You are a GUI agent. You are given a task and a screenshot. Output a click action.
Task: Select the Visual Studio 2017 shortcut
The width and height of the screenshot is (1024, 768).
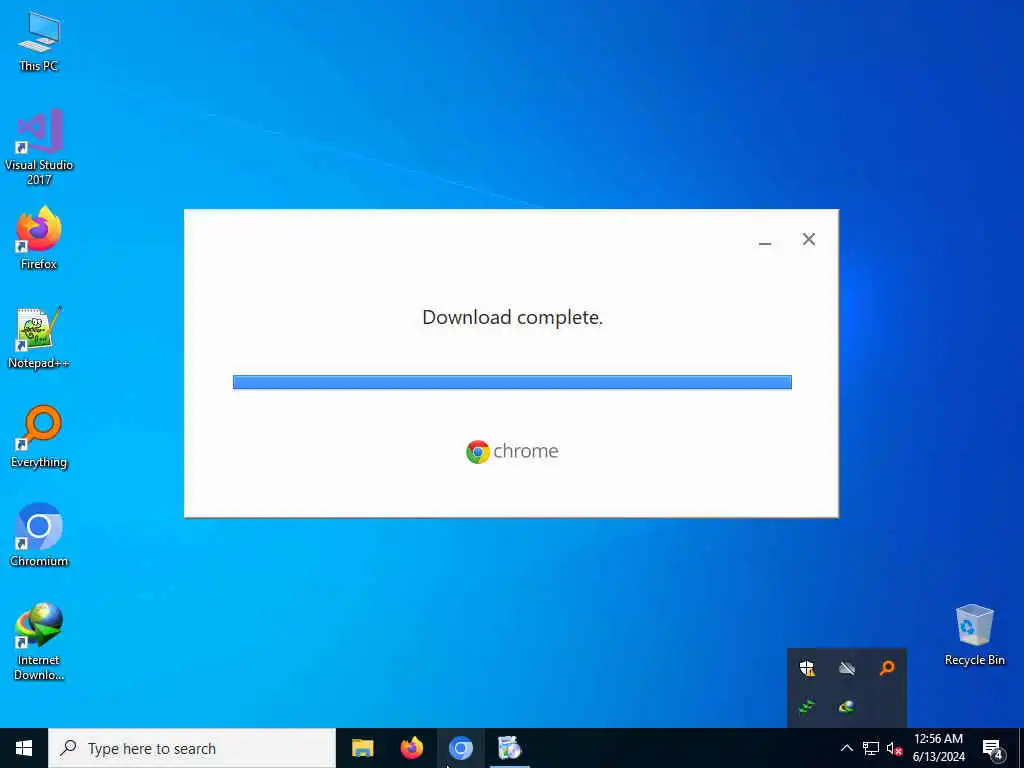coord(39,146)
